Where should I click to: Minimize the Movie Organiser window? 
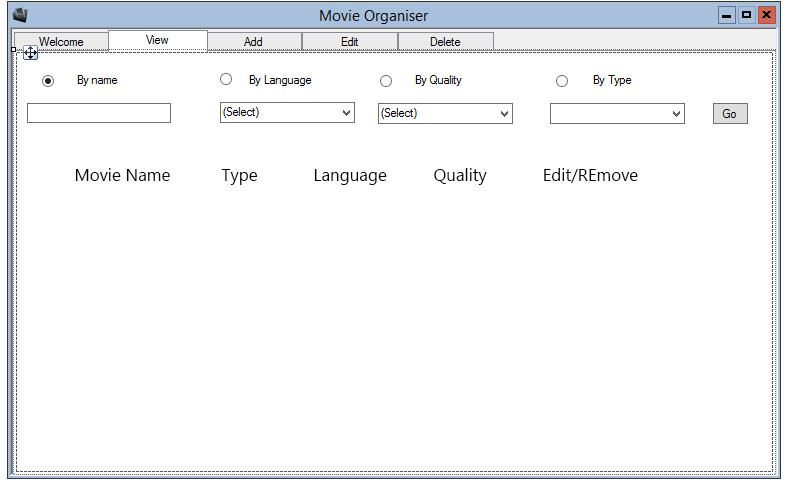coord(727,15)
